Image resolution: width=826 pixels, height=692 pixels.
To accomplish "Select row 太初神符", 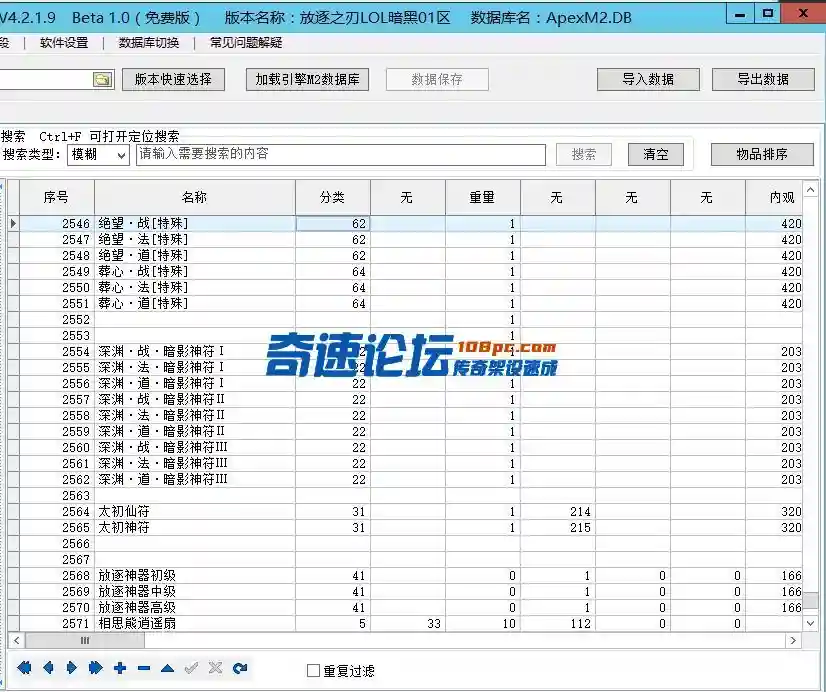I will [x=406, y=527].
